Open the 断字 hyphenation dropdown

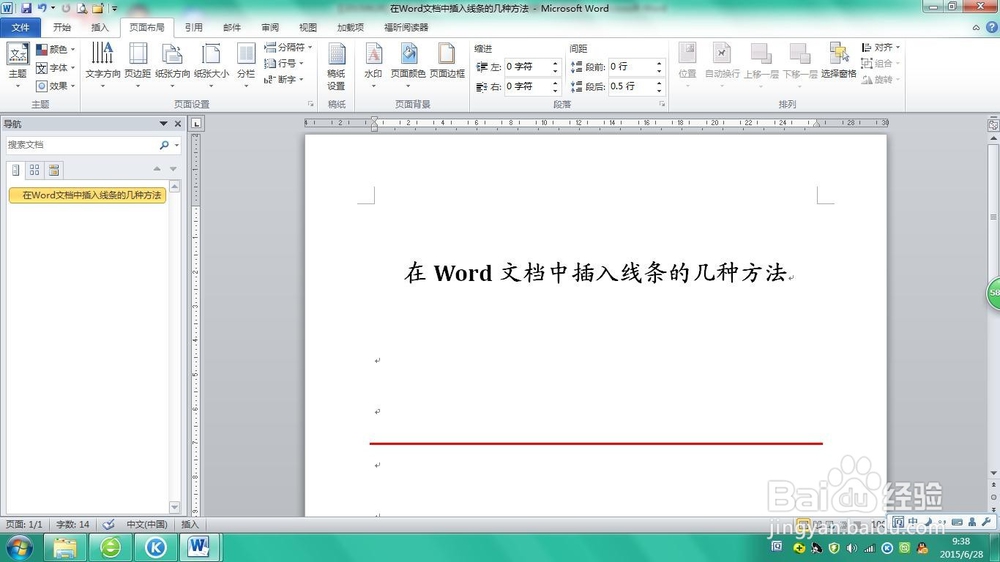(284, 79)
